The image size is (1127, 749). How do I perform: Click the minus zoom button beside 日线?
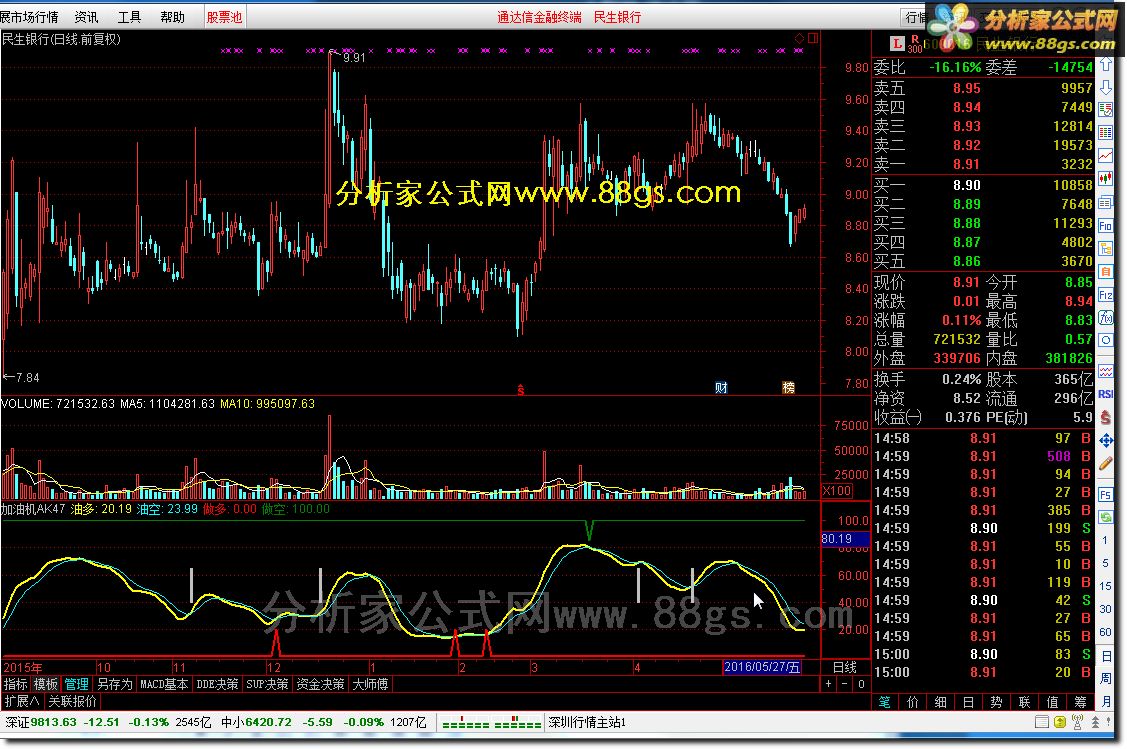coord(845,684)
